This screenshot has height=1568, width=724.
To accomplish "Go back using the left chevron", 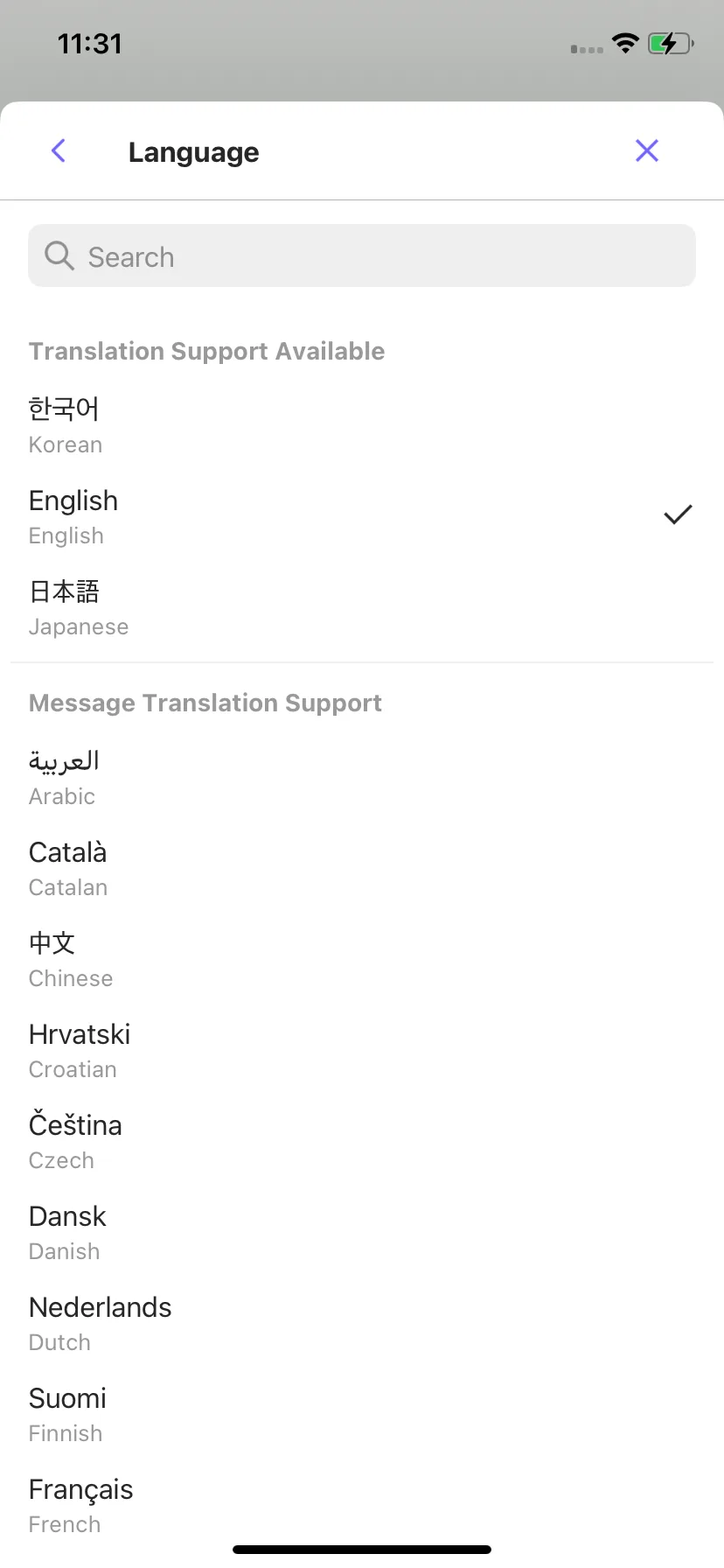I will point(59,150).
